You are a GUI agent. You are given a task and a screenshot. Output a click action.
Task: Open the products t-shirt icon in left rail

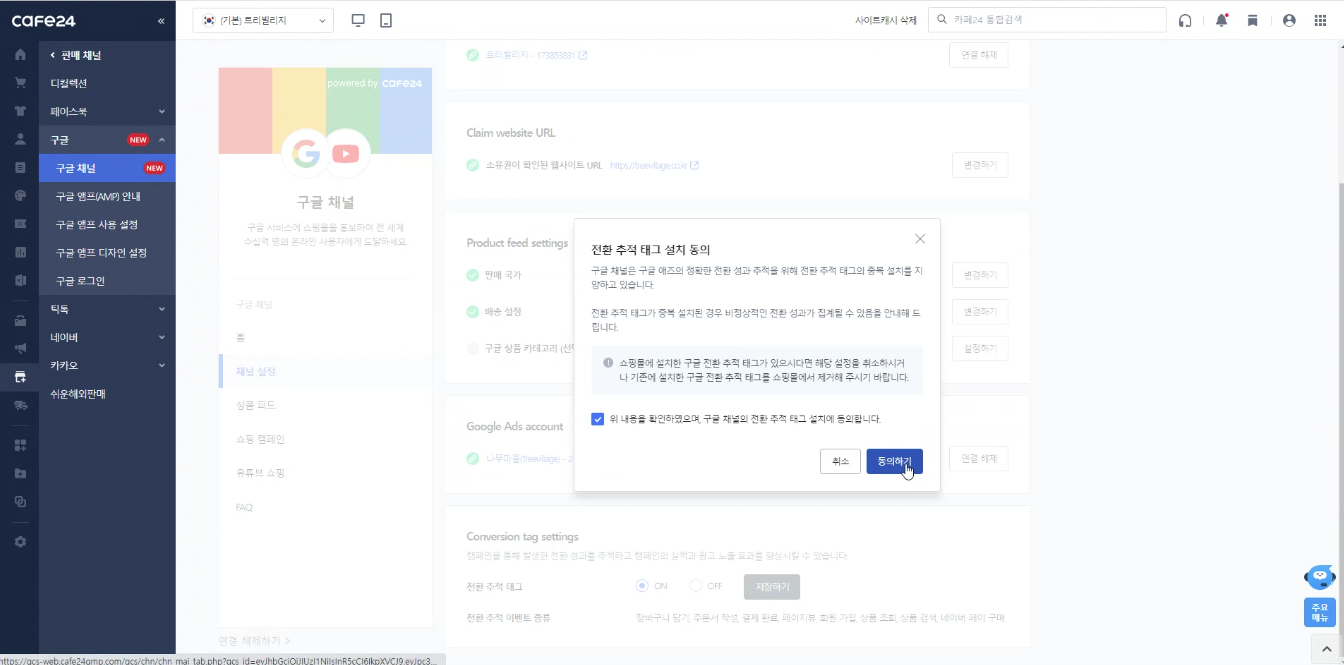click(20, 111)
